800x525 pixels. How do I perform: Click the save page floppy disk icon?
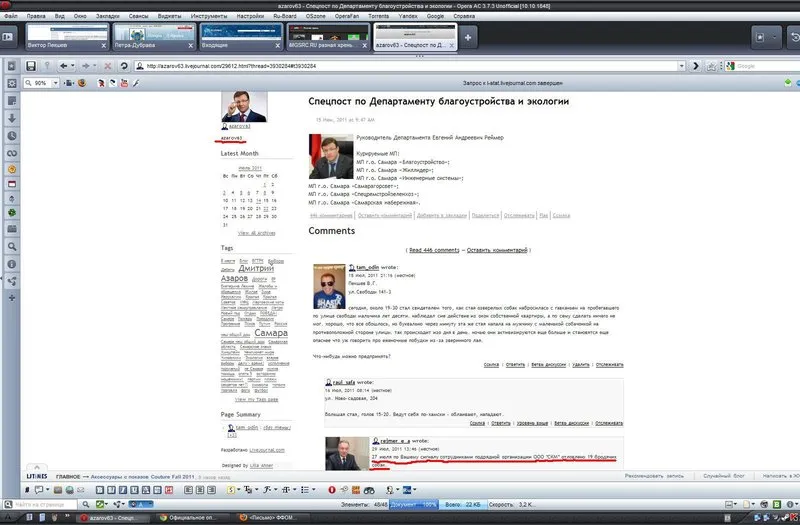31,66
